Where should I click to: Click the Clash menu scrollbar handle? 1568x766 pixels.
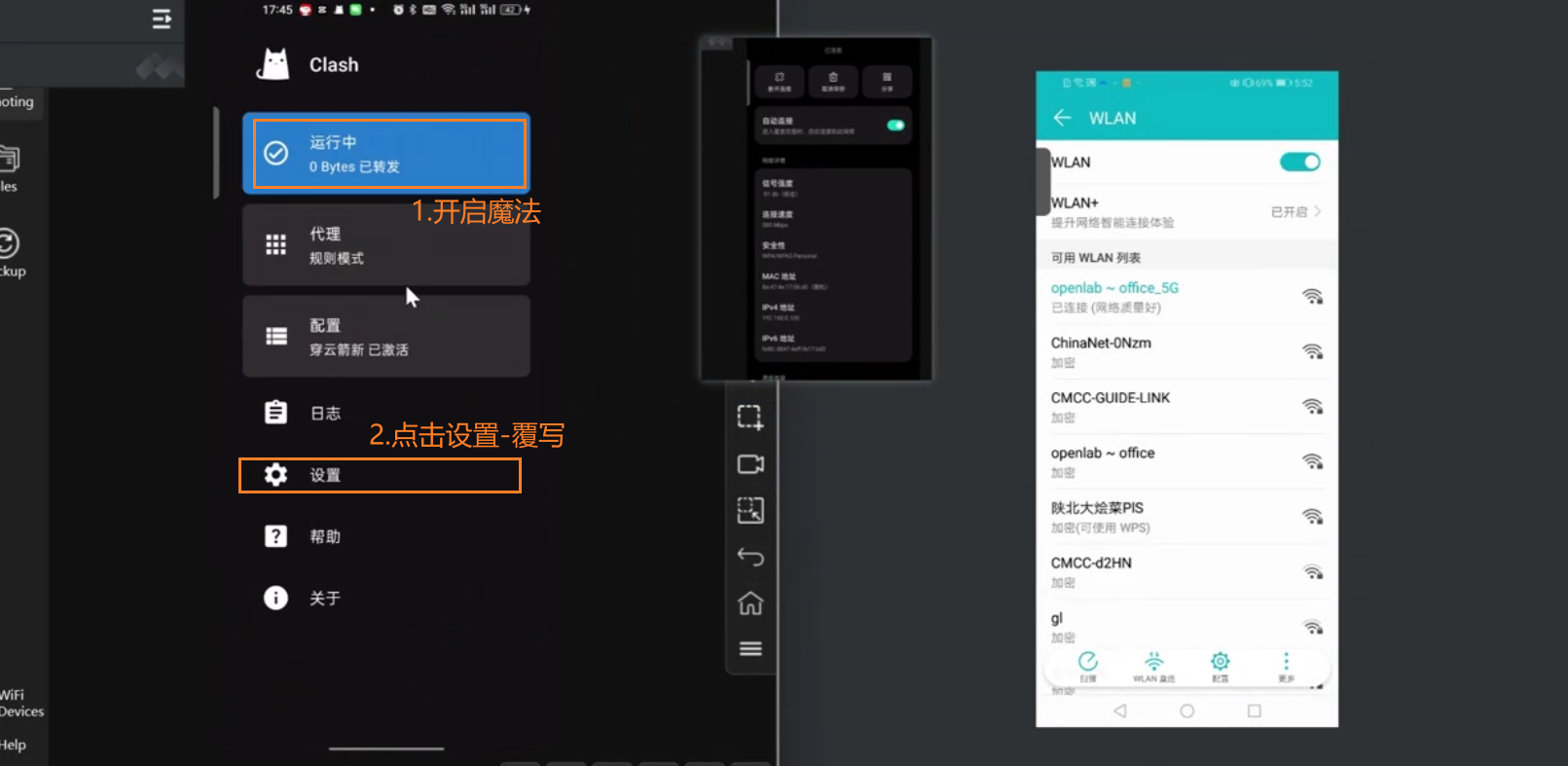click(216, 153)
